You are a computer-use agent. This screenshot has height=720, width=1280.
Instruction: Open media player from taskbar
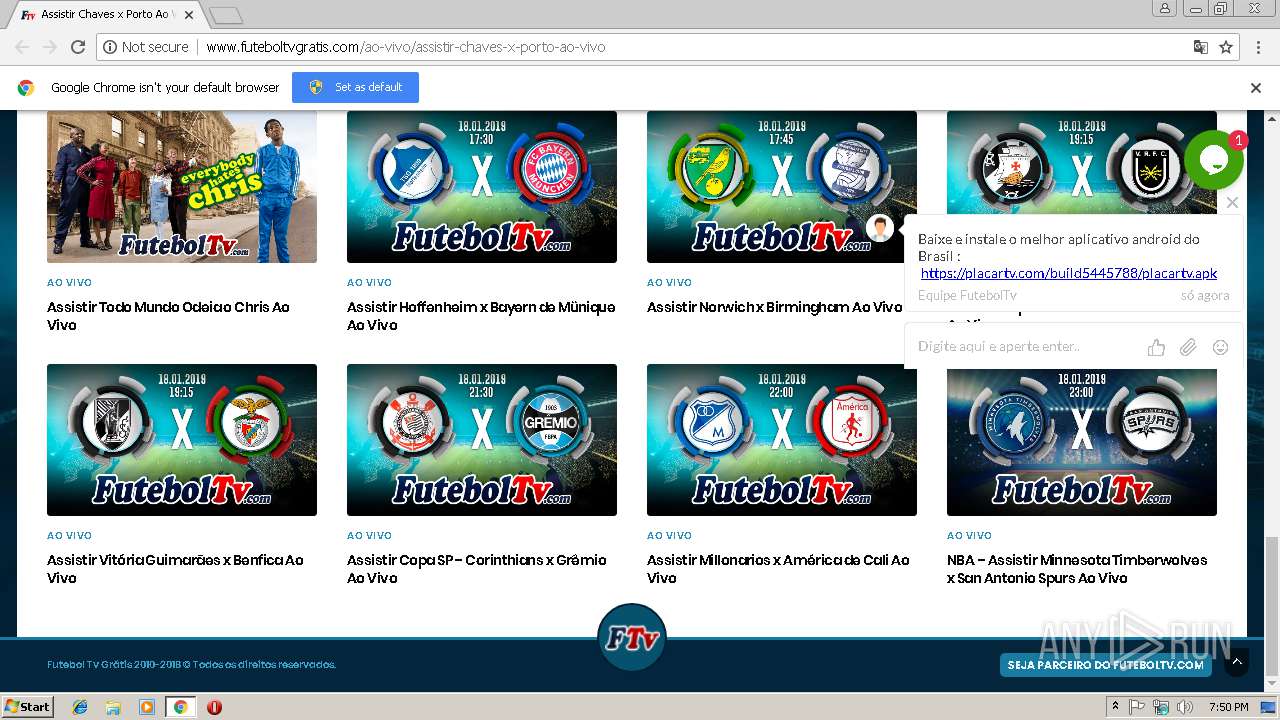146,707
